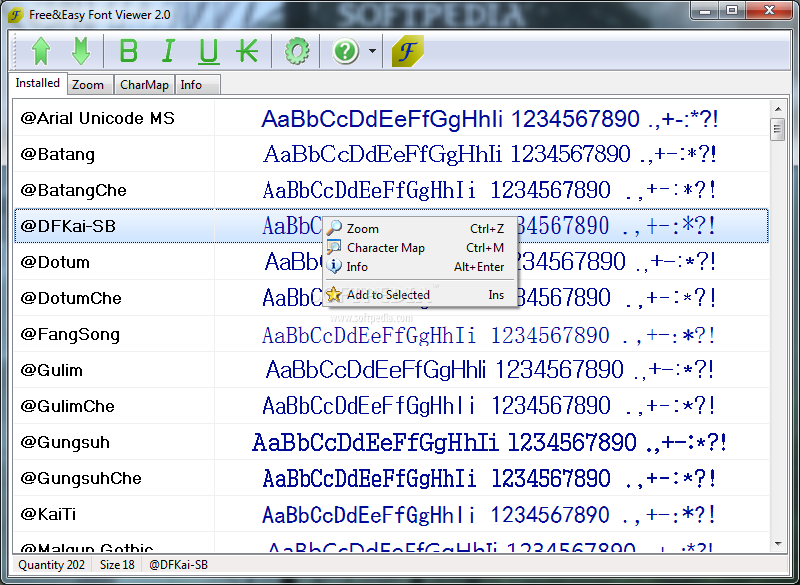
Task: Select the @BatangChe font row
Action: (391, 190)
